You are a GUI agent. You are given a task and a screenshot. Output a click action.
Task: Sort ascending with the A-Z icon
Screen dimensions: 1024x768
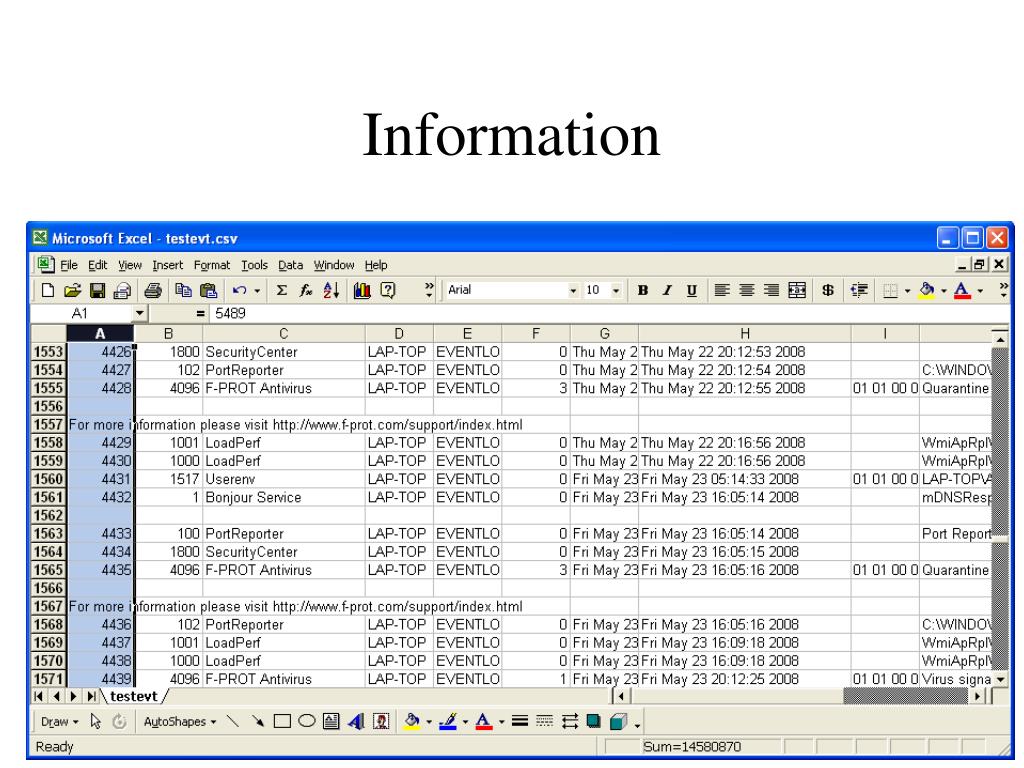(x=331, y=291)
